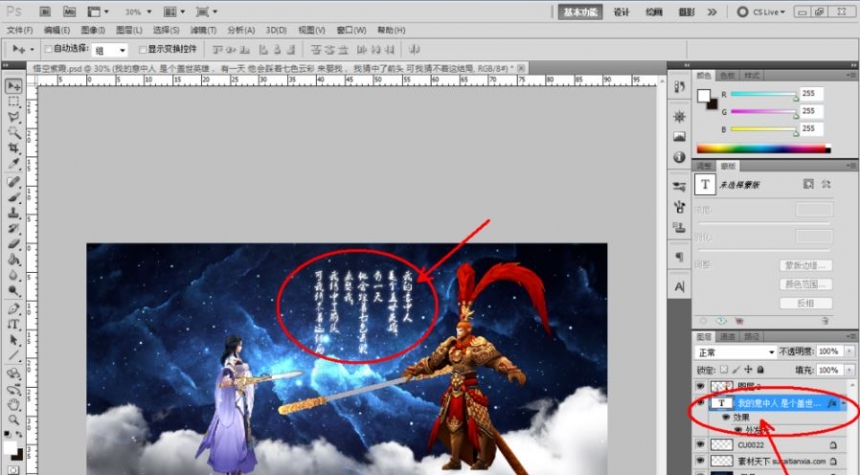Click the add pixel mask icon in Masks panel
This screenshot has width=860, height=475.
(x=808, y=184)
